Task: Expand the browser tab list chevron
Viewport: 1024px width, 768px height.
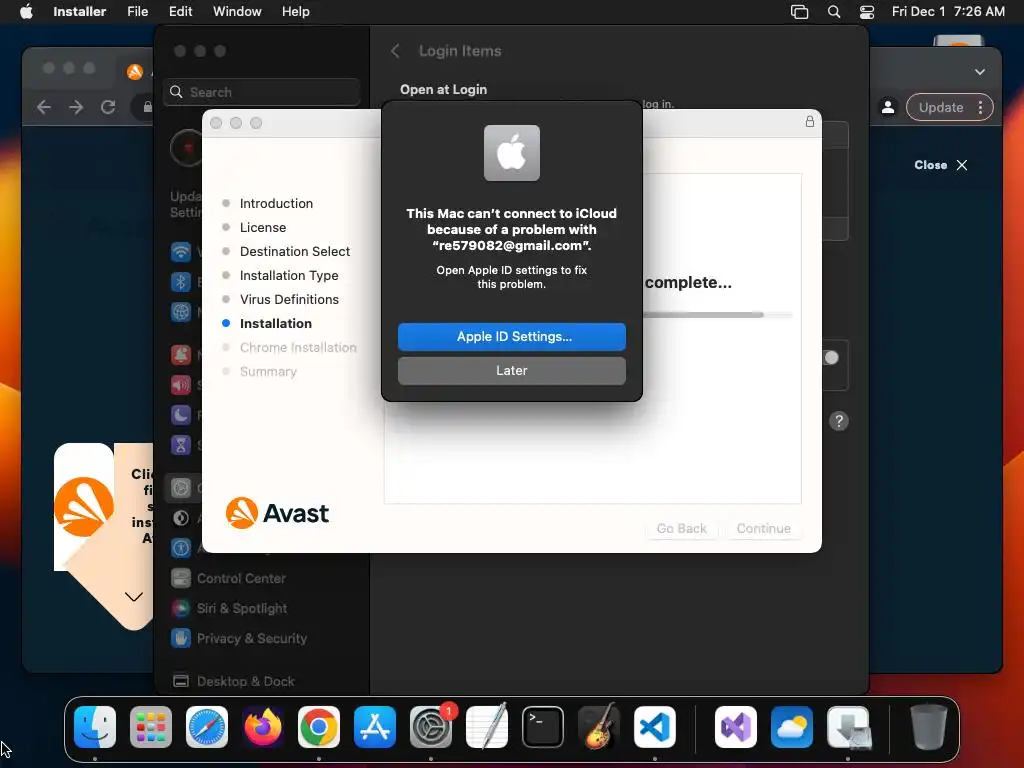Action: [980, 72]
